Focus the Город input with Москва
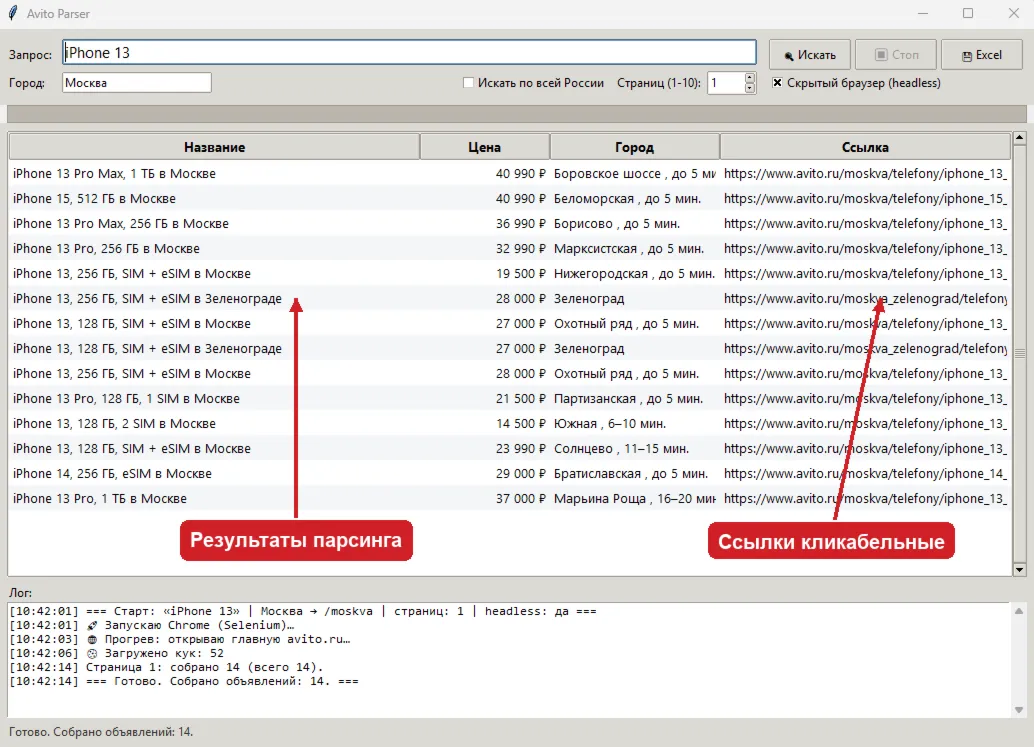Viewport: 1034px width, 747px height. point(137,82)
